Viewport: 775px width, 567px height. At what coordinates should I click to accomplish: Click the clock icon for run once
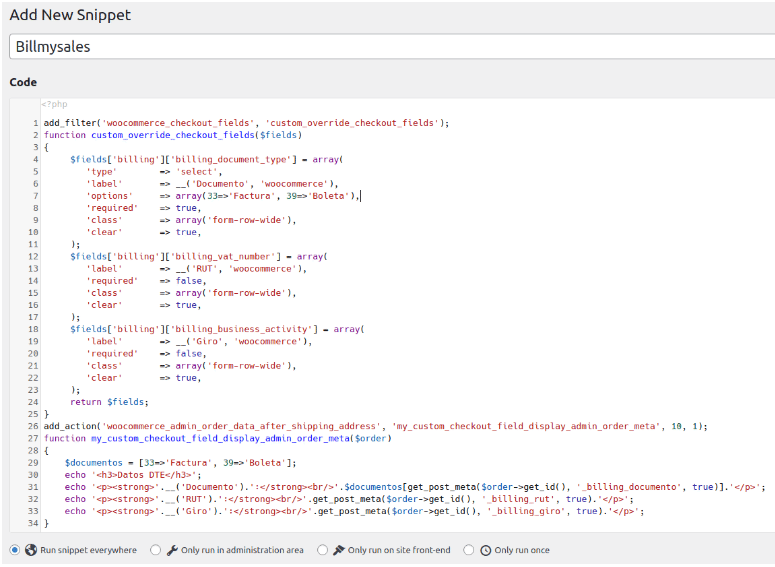[x=485, y=550]
